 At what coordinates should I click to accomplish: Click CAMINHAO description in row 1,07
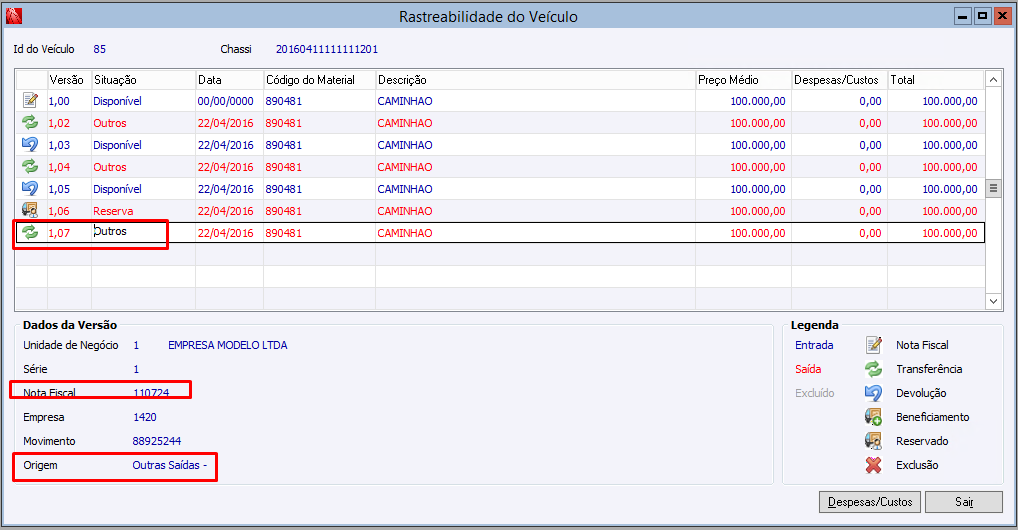404,233
